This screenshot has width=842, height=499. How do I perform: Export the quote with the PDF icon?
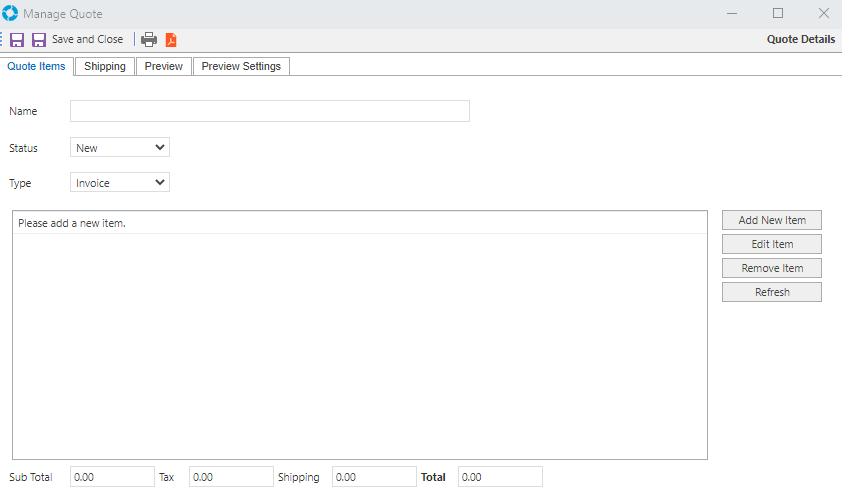click(x=171, y=40)
